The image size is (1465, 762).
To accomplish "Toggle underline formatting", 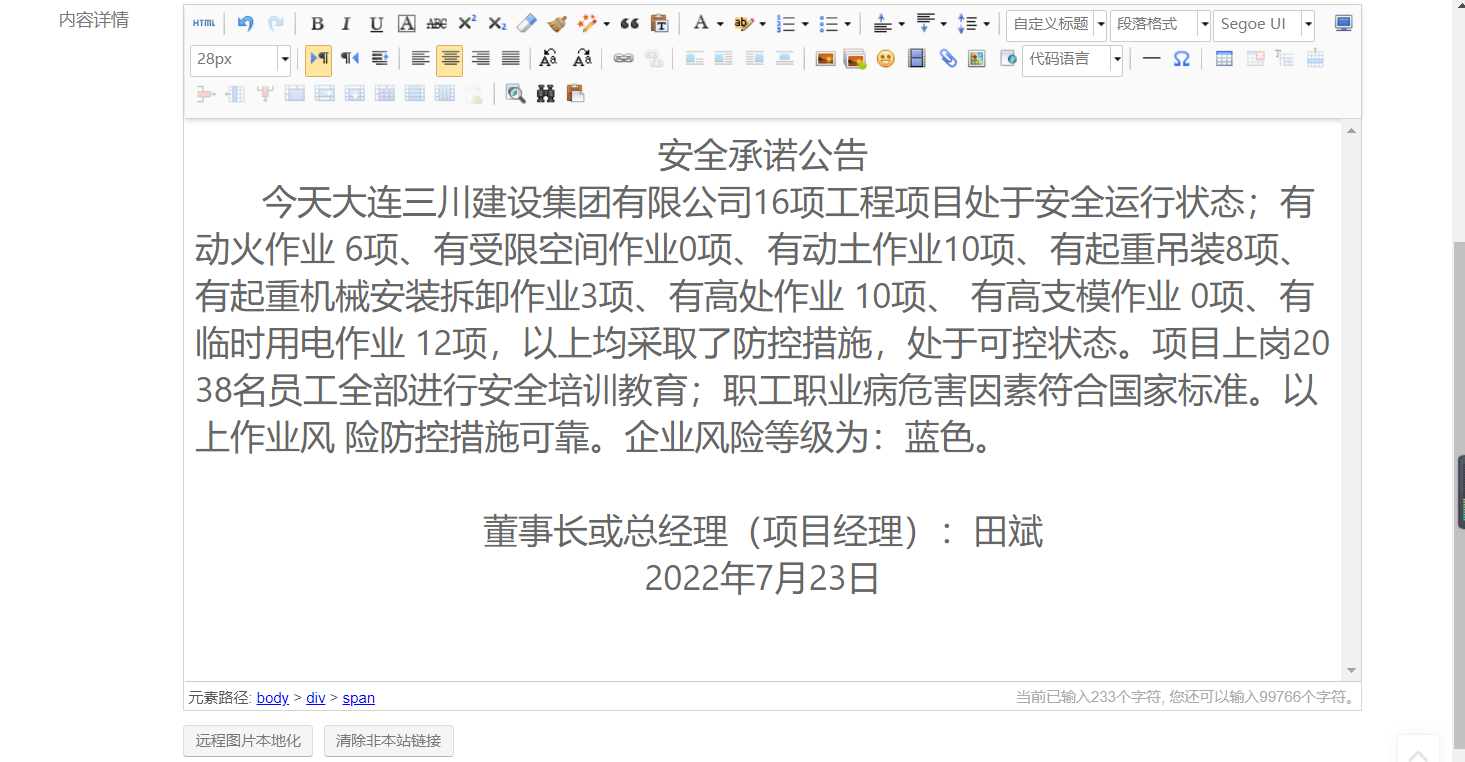I will point(376,24).
